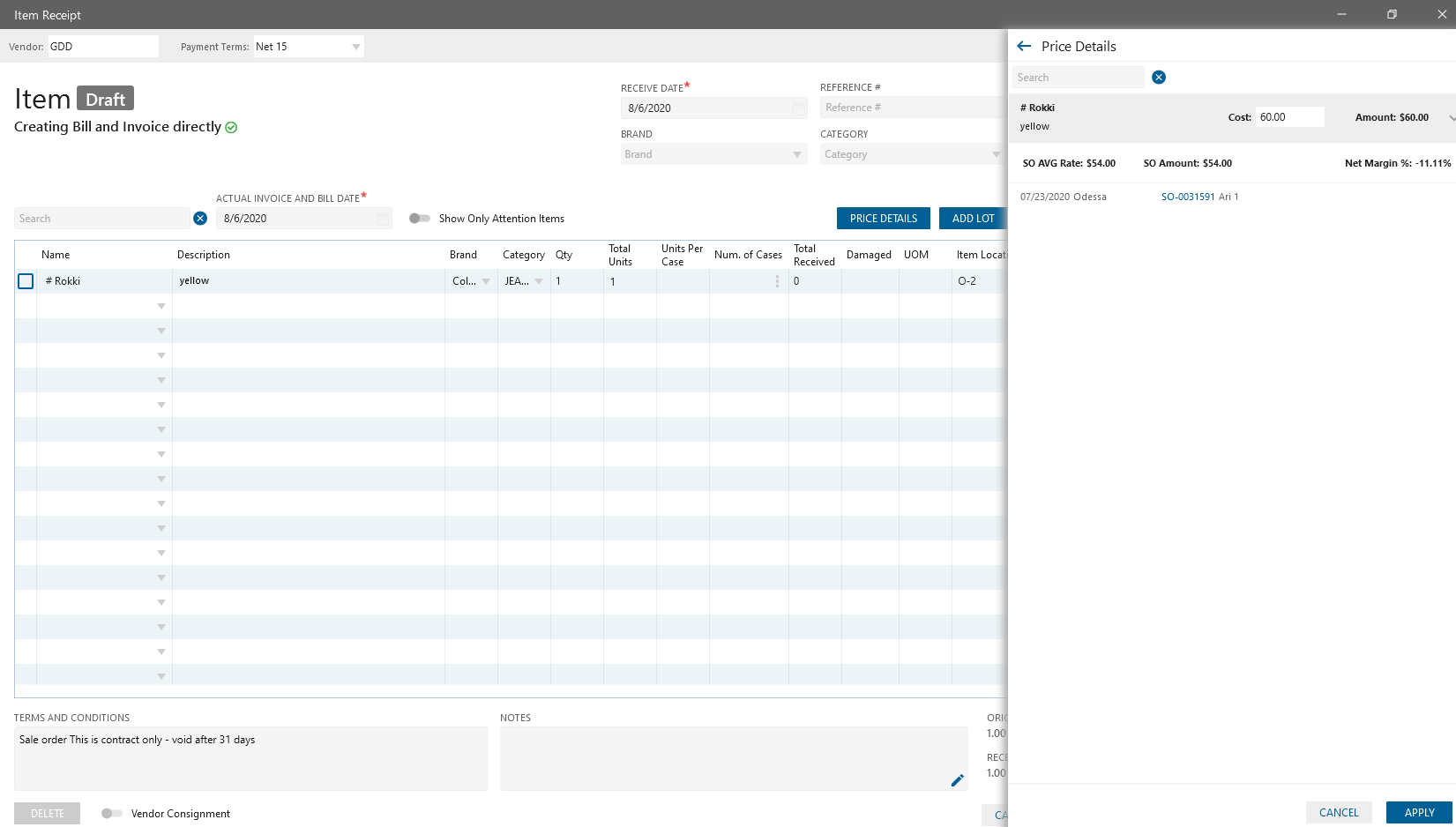Select the Name column header
Screen dimensions: 1456x827
pos(56,255)
